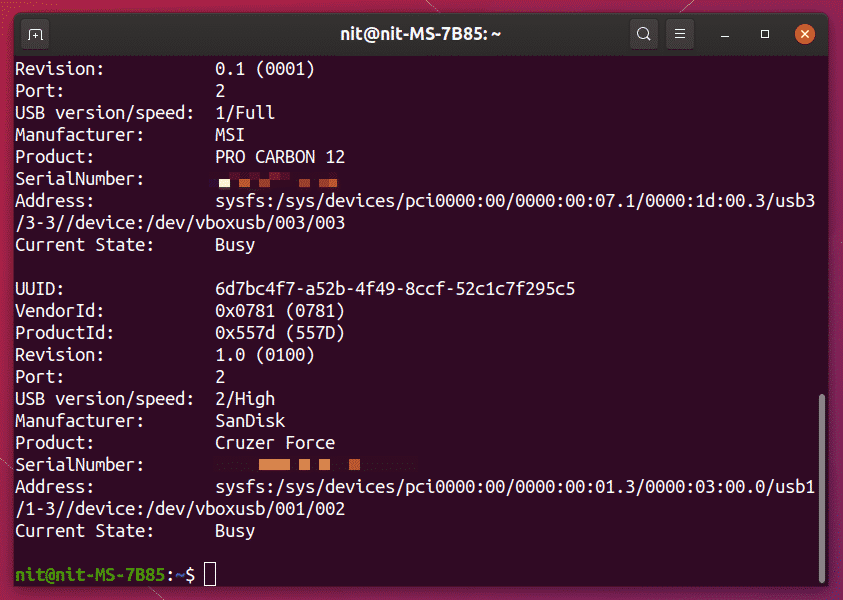This screenshot has height=600, width=843.
Task: Click the command prompt cursor
Action: tap(210, 574)
